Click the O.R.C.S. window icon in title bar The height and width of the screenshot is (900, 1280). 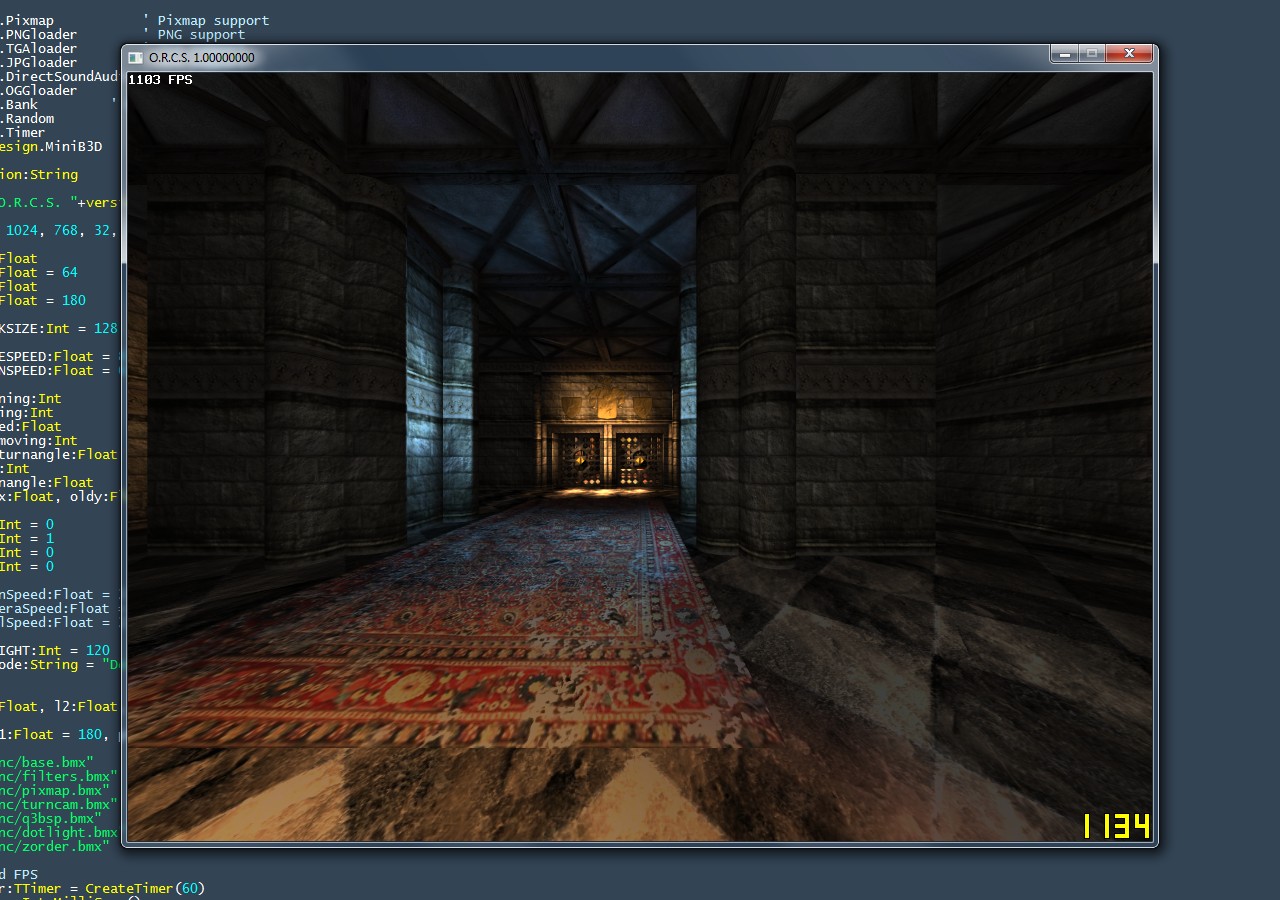(x=135, y=58)
